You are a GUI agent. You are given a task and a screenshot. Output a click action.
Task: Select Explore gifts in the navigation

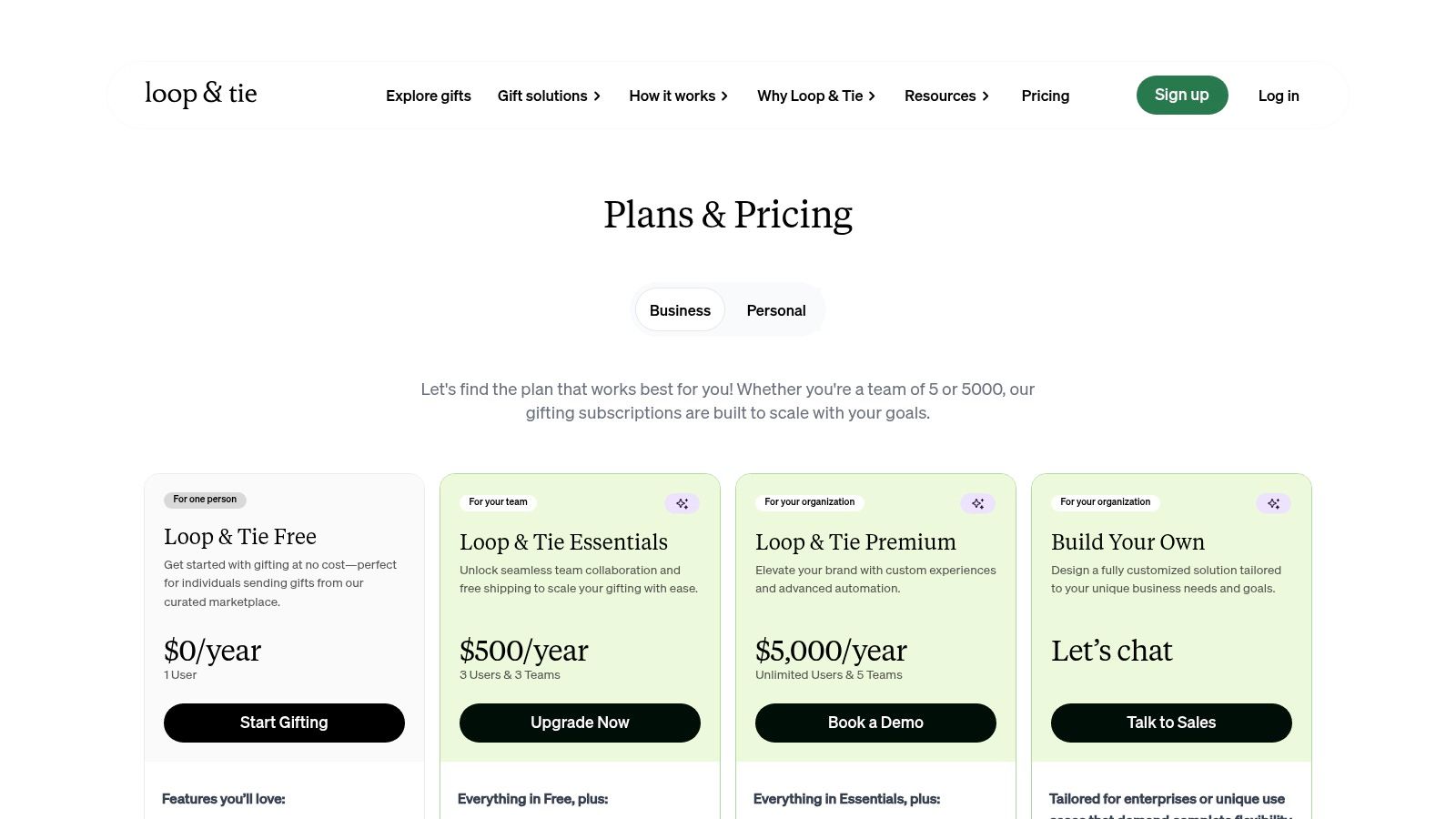(x=429, y=96)
